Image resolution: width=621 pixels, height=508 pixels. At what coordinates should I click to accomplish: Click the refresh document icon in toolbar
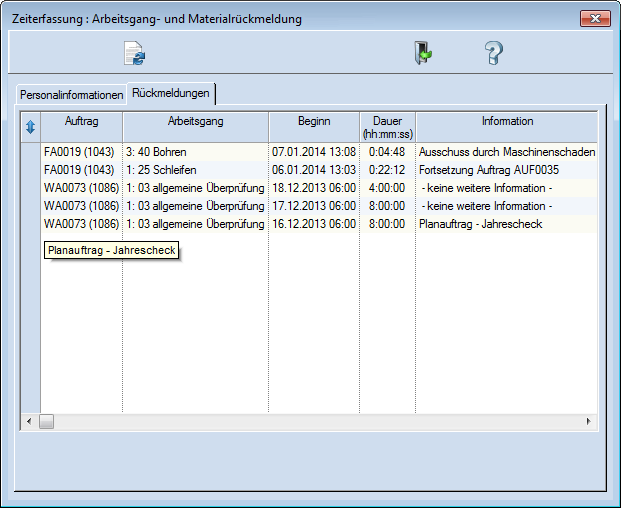[134, 54]
